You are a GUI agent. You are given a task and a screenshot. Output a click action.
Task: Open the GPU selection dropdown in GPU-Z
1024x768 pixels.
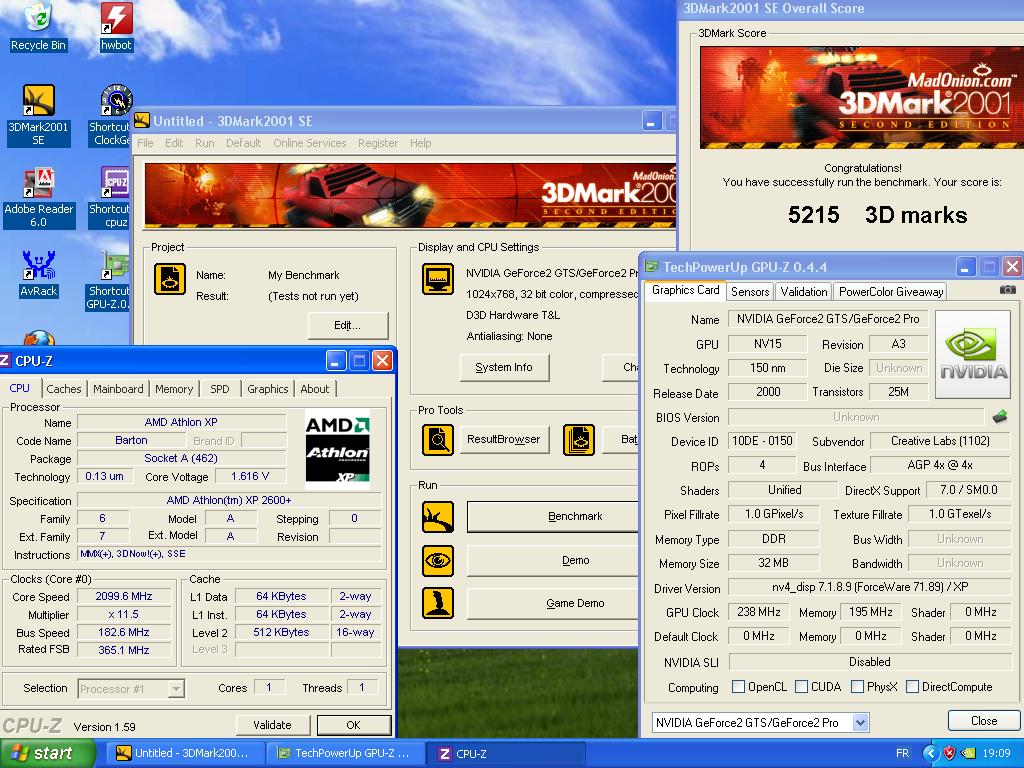pos(861,722)
